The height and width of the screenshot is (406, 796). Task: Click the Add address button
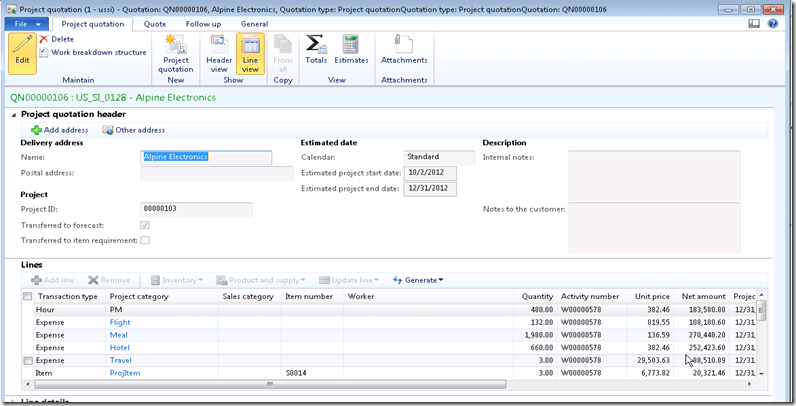60,130
